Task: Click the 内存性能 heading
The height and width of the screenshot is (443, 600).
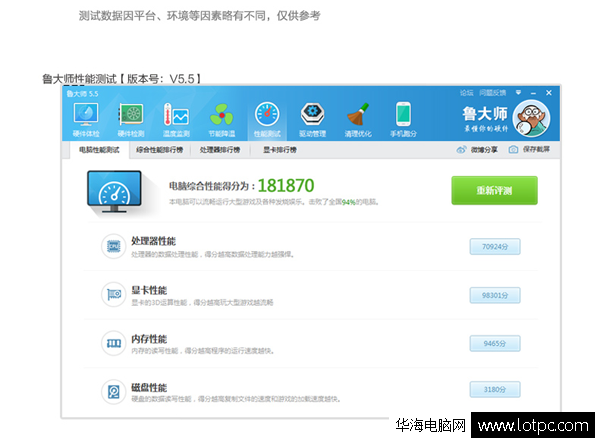Action: click(149, 339)
